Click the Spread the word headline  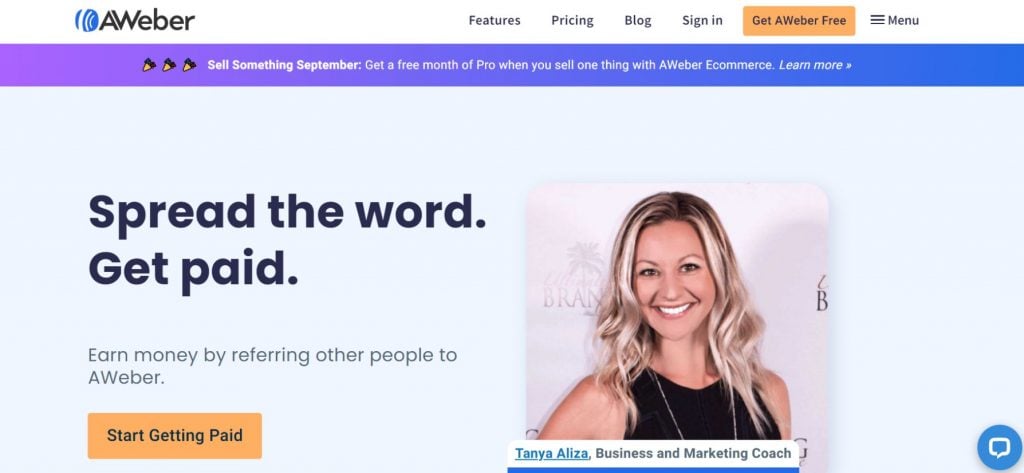(x=287, y=240)
